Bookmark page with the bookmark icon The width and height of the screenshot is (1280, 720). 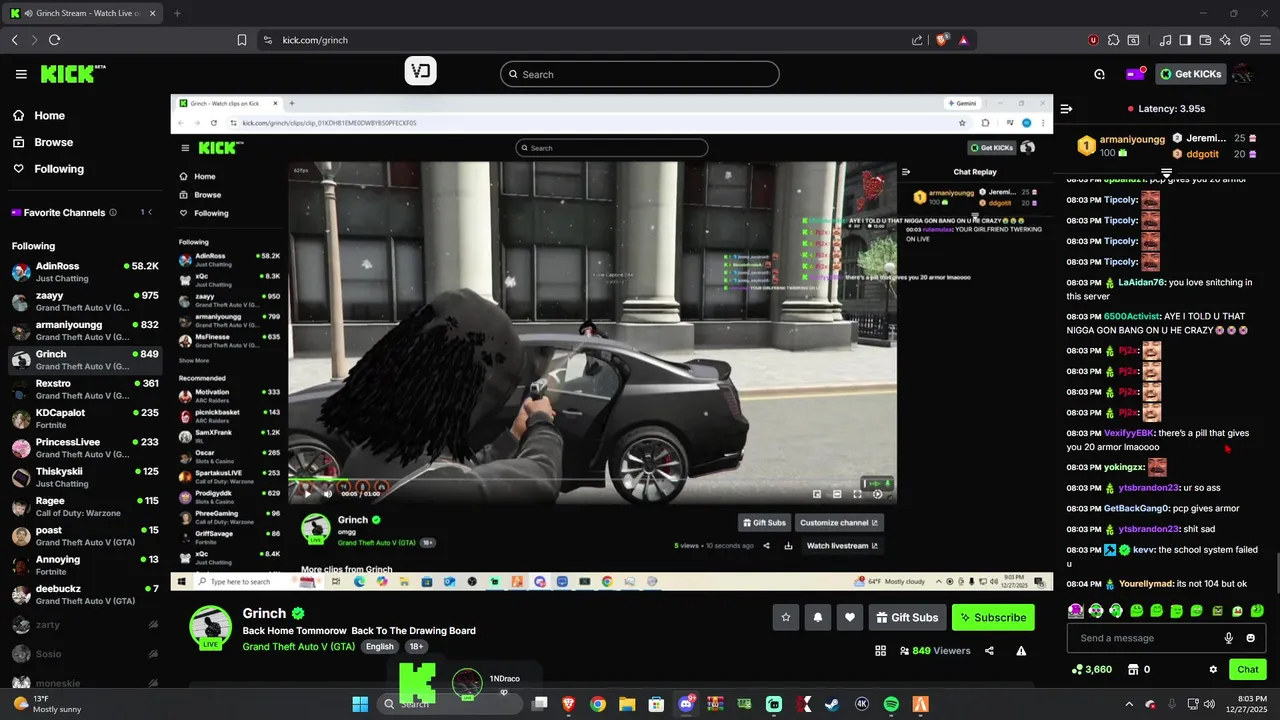[x=242, y=40]
